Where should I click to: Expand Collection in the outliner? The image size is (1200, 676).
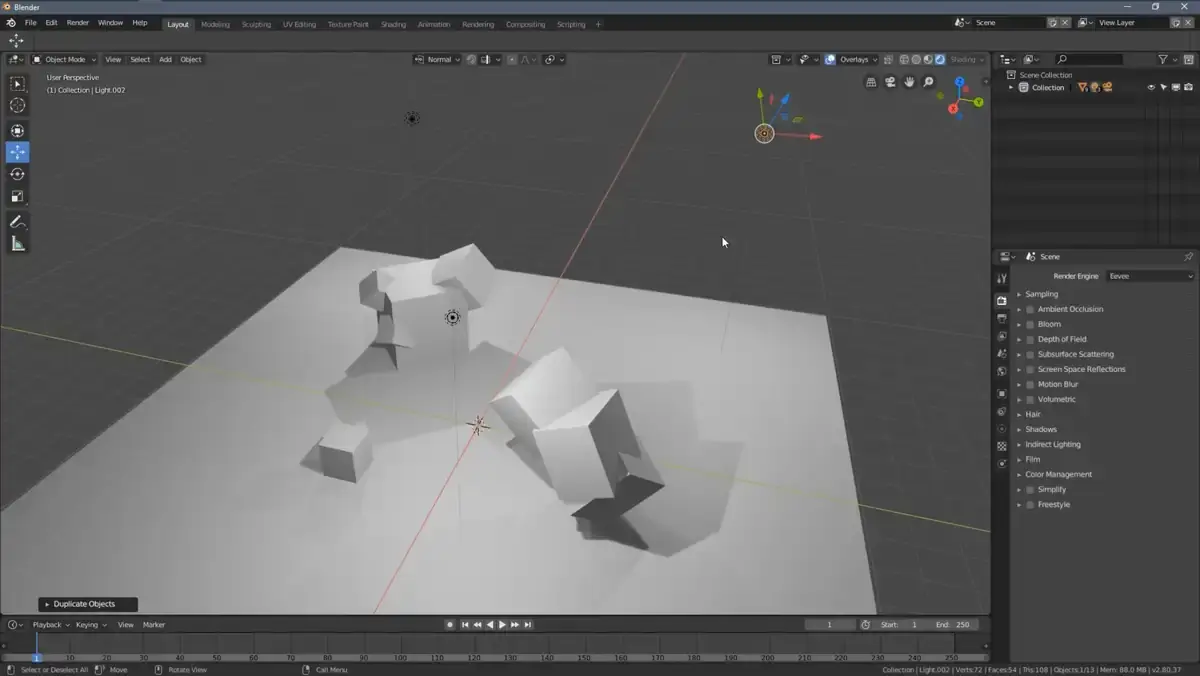pyautogui.click(x=1011, y=87)
